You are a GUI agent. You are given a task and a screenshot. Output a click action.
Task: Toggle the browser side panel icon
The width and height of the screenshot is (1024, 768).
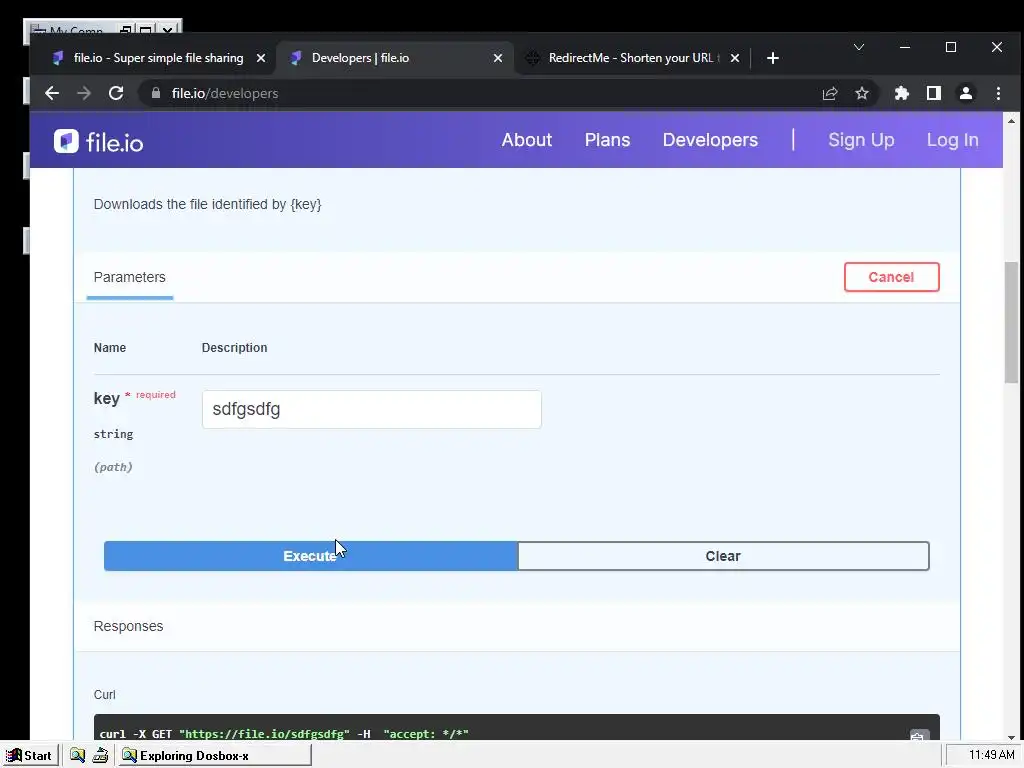[x=934, y=93]
